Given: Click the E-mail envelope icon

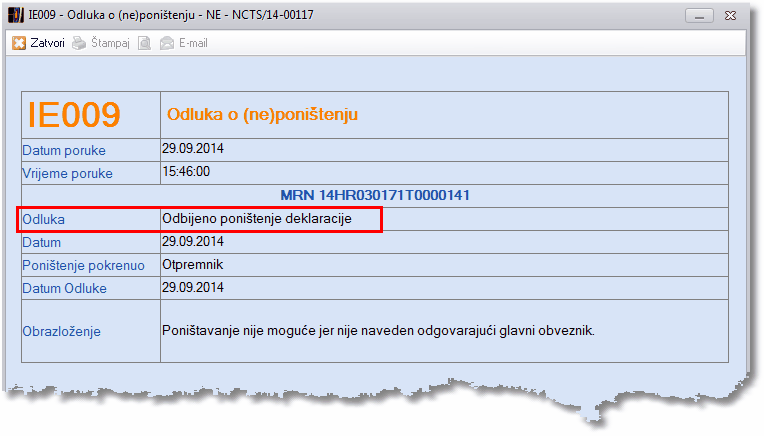Looking at the screenshot, I should [167, 43].
